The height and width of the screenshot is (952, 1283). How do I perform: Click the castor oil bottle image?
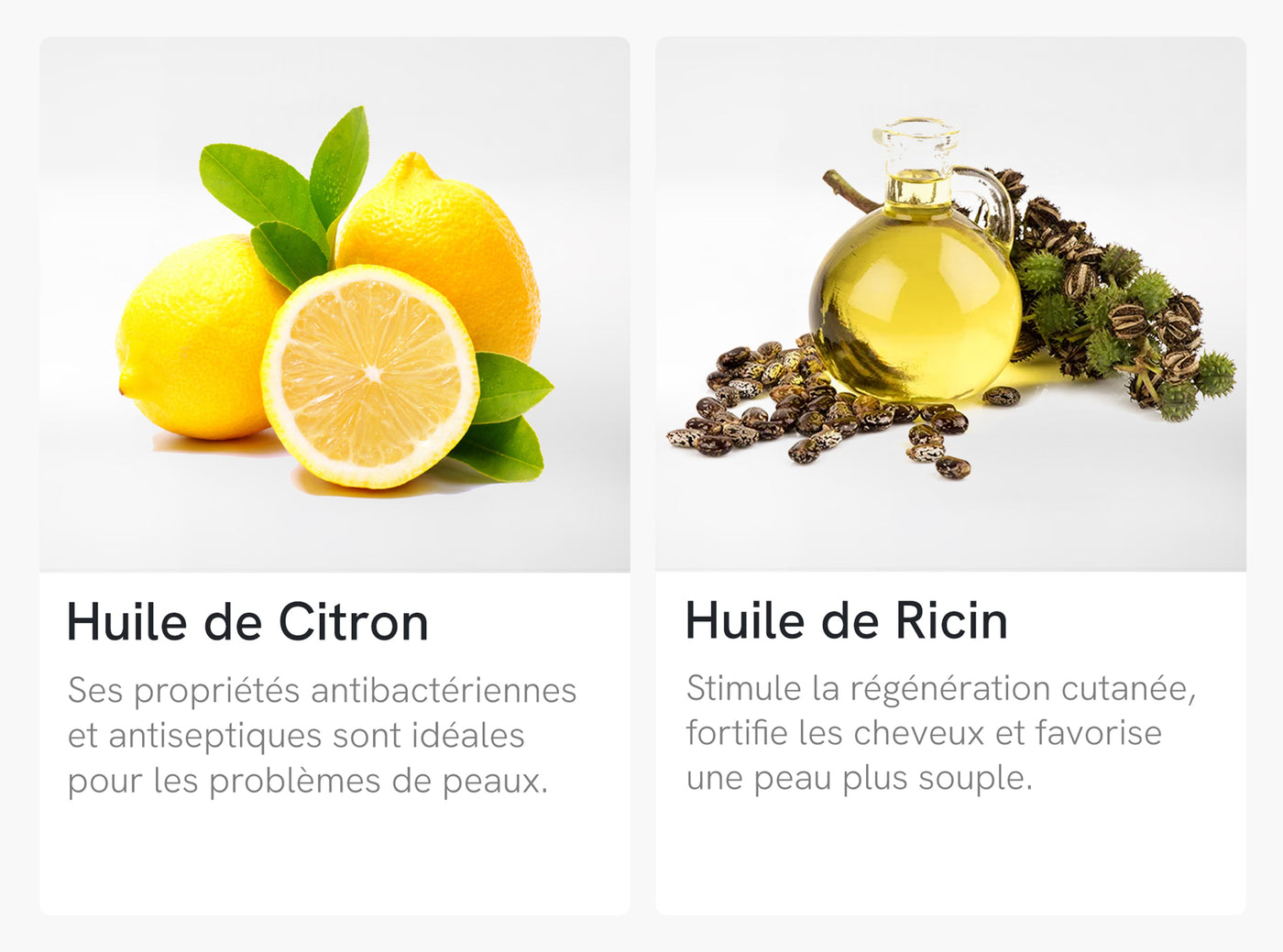(950, 304)
